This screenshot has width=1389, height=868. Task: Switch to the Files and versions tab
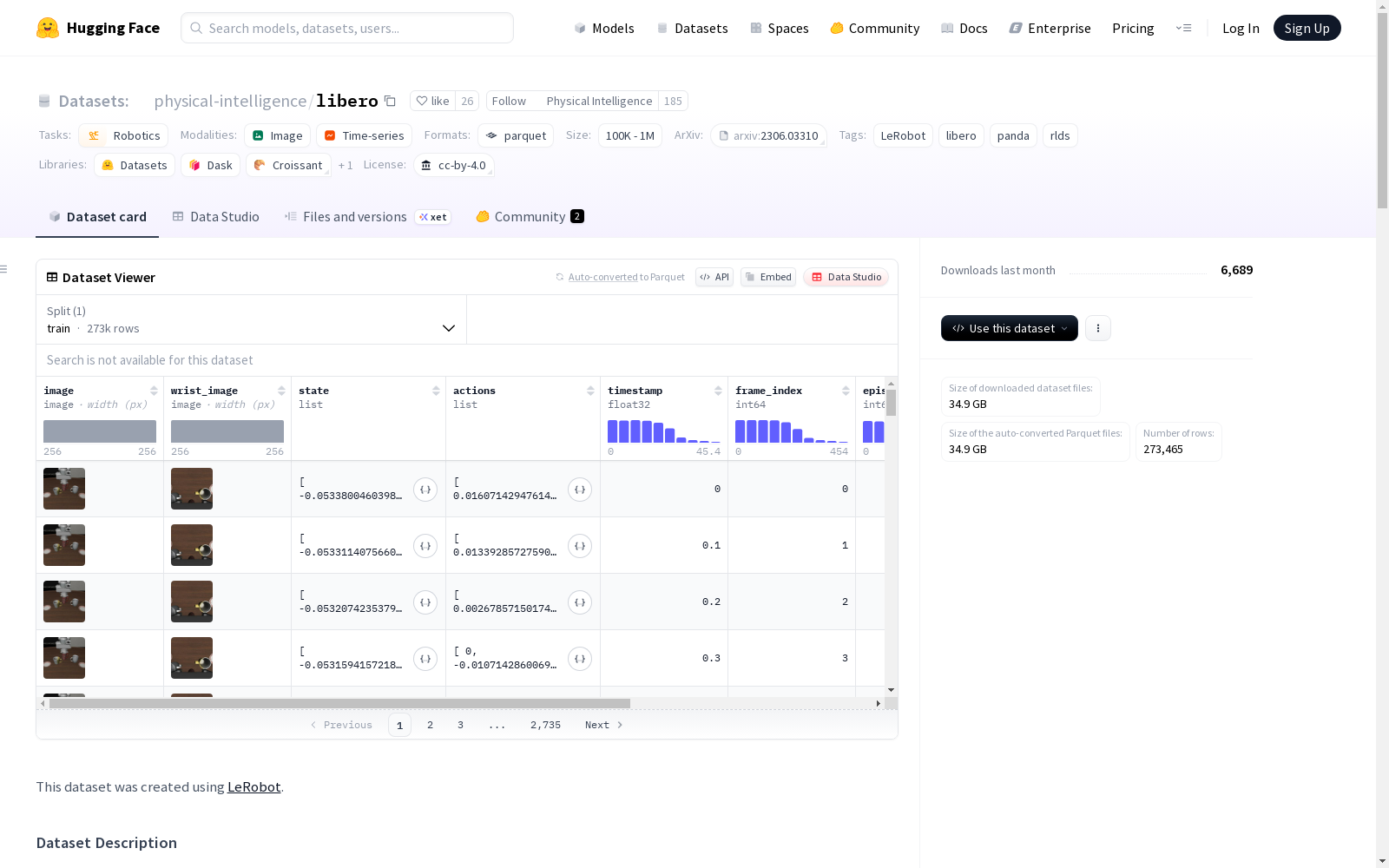point(354,217)
